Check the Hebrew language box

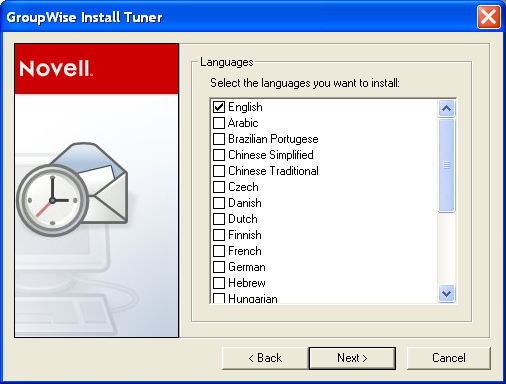(219, 283)
